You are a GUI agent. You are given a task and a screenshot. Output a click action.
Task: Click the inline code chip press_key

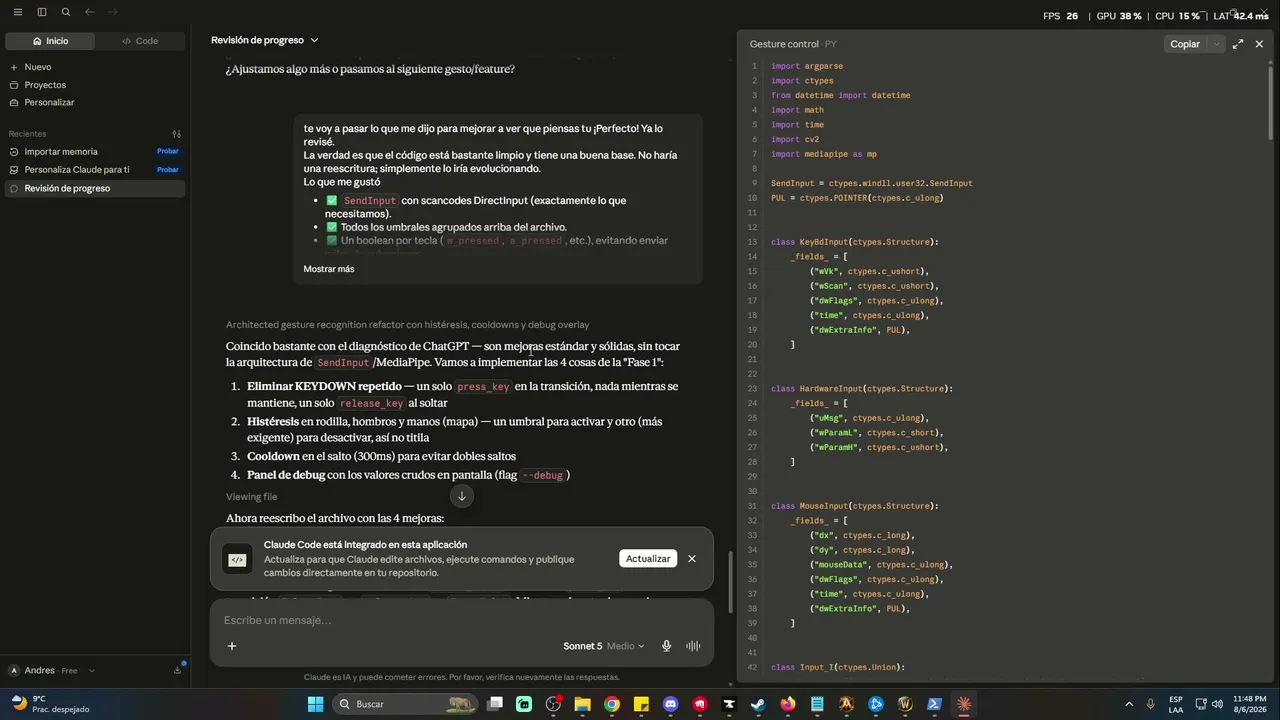[x=484, y=387]
